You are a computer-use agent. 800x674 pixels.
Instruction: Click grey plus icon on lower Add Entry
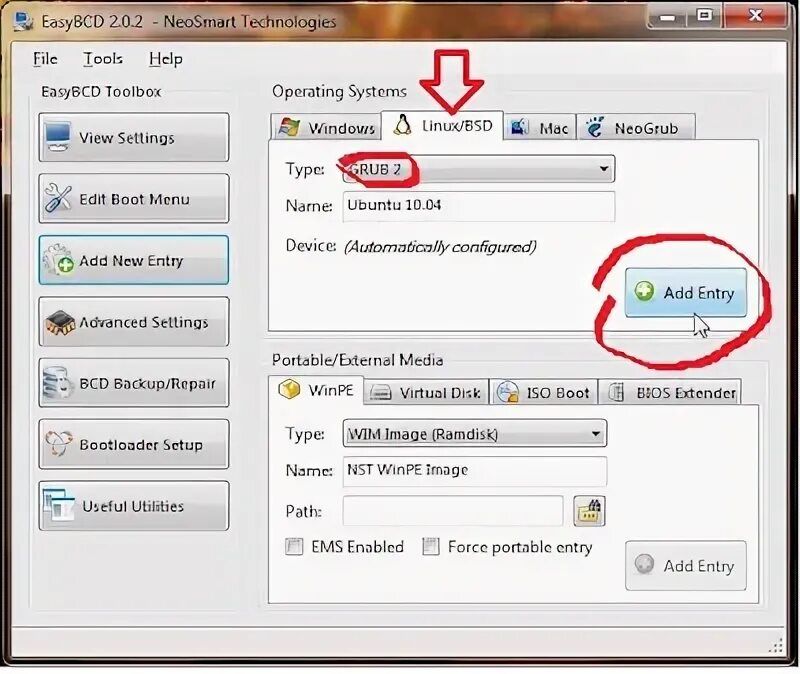(644, 564)
